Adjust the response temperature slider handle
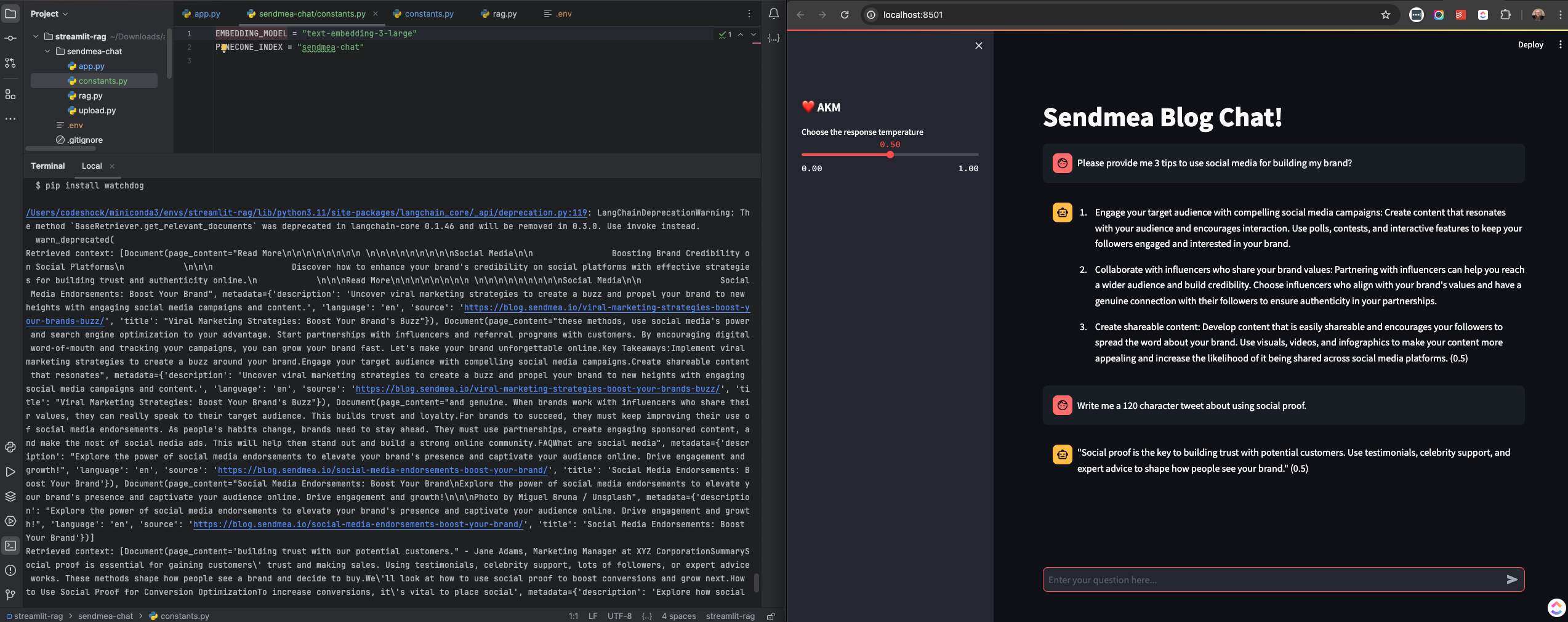The image size is (1568, 622). (890, 155)
